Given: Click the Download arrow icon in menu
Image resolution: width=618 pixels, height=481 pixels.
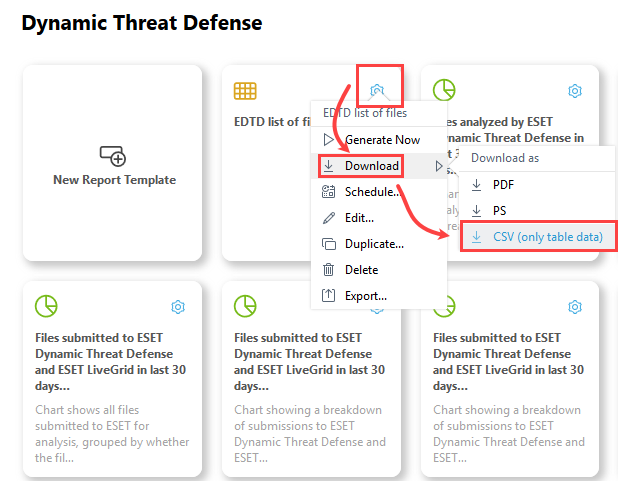Looking at the screenshot, I should [x=328, y=166].
